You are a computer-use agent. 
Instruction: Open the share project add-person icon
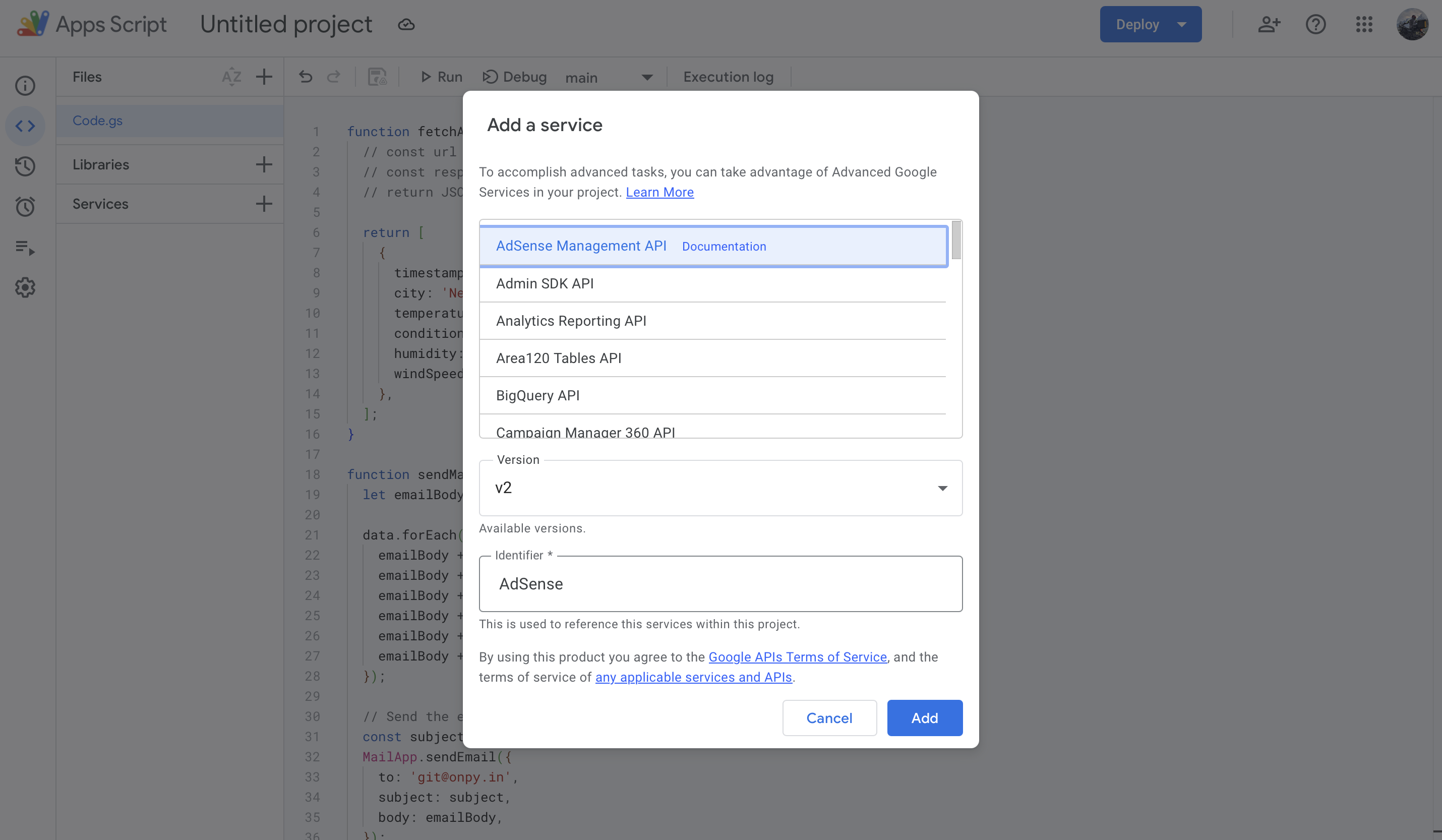[x=1269, y=24]
